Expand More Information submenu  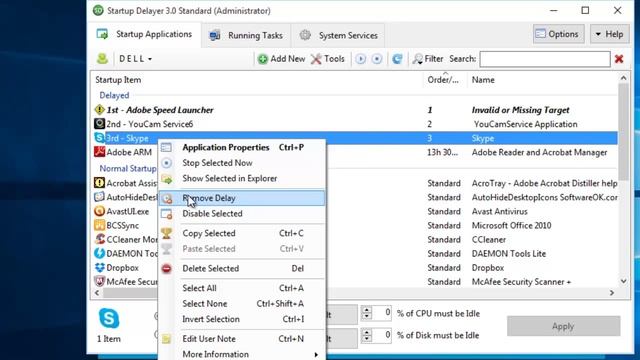(242, 354)
